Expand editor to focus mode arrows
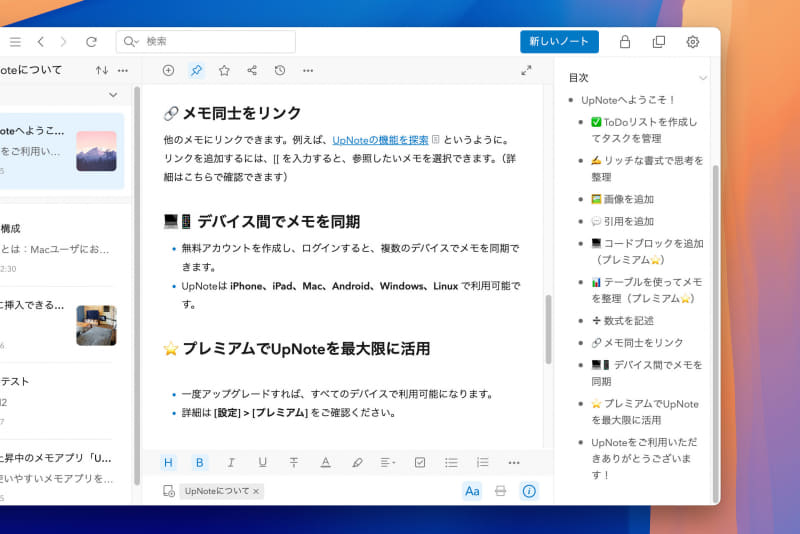800x534 pixels. pos(526,70)
